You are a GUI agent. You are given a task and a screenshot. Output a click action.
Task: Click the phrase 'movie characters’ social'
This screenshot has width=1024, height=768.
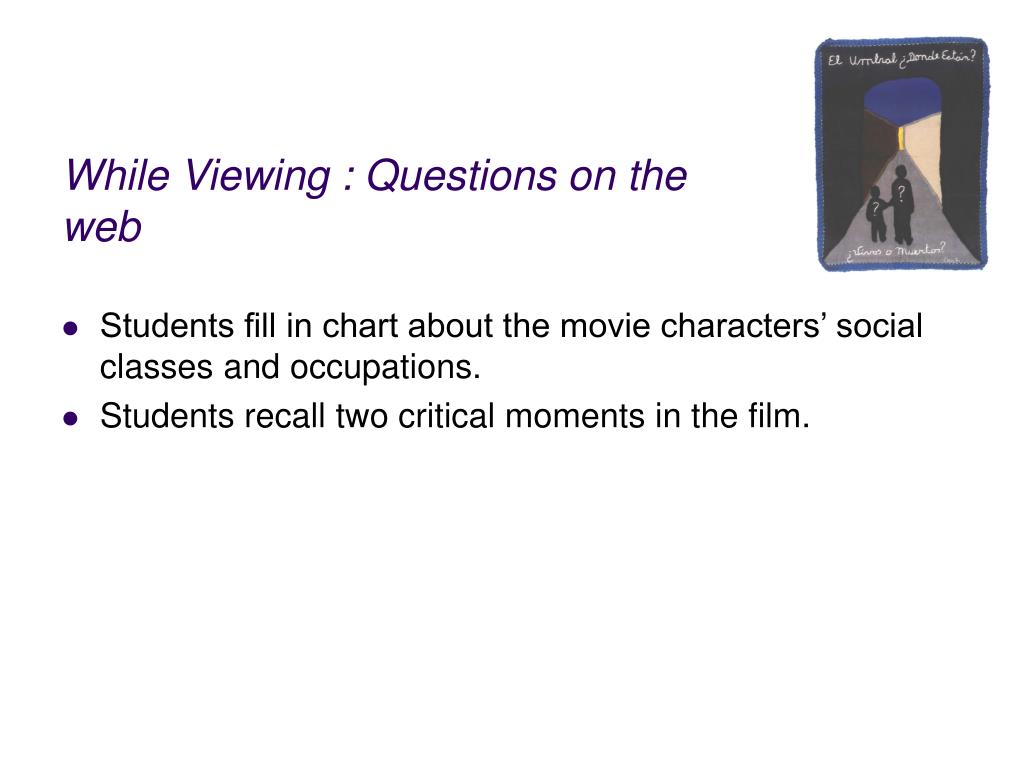pos(741,325)
